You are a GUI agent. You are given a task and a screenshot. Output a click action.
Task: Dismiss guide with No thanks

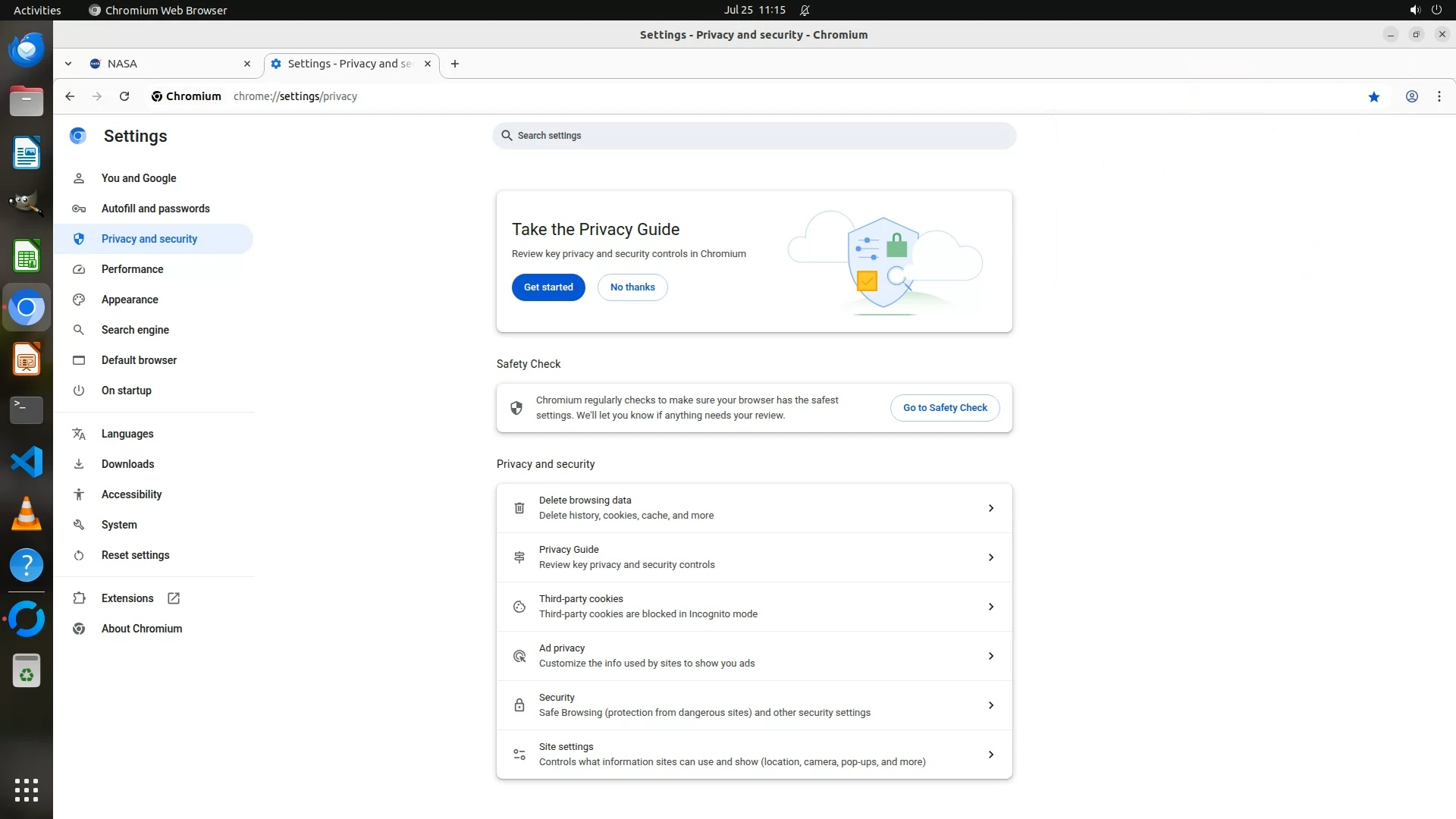(632, 287)
